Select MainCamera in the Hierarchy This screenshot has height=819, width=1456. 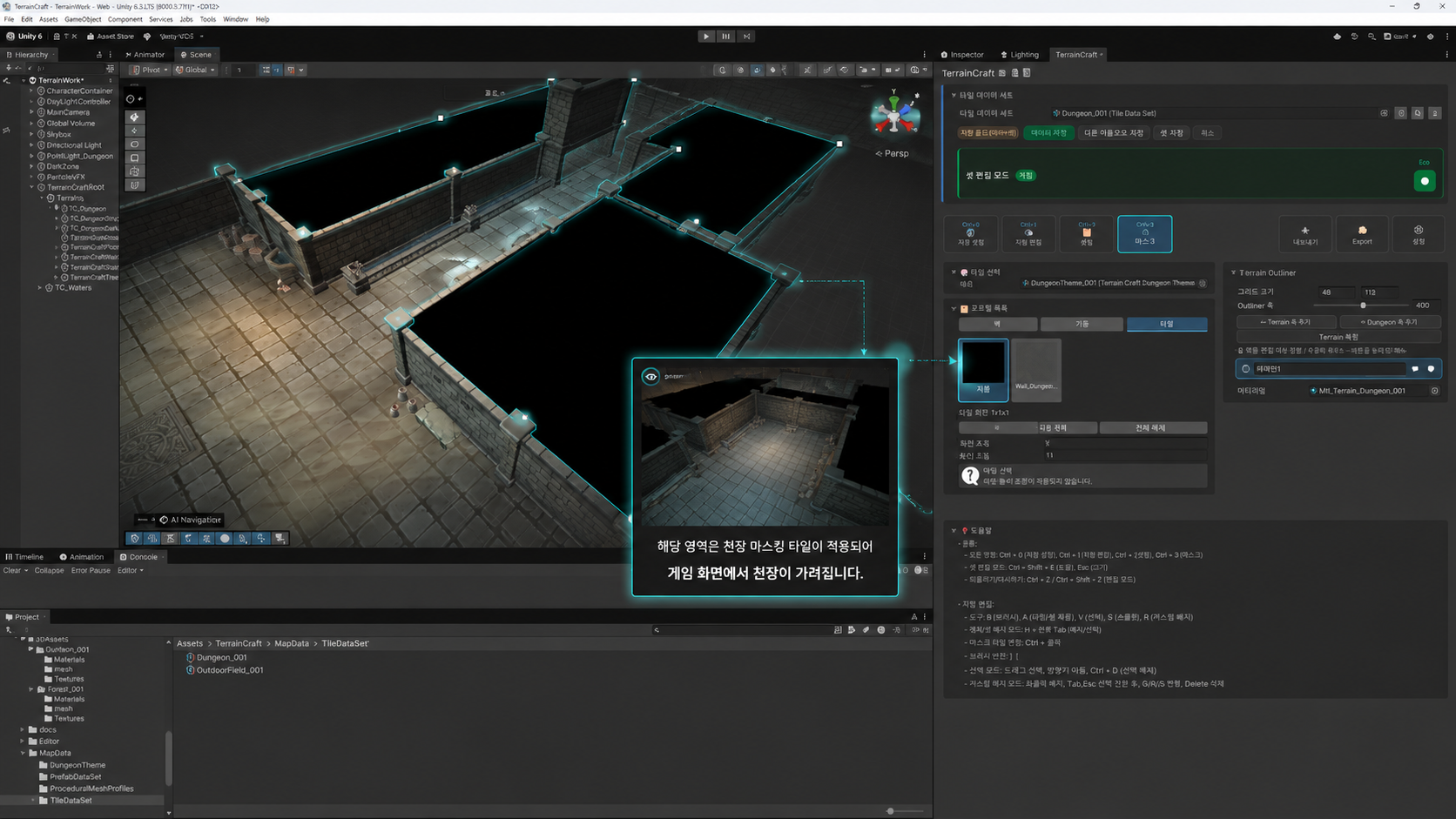(x=68, y=112)
